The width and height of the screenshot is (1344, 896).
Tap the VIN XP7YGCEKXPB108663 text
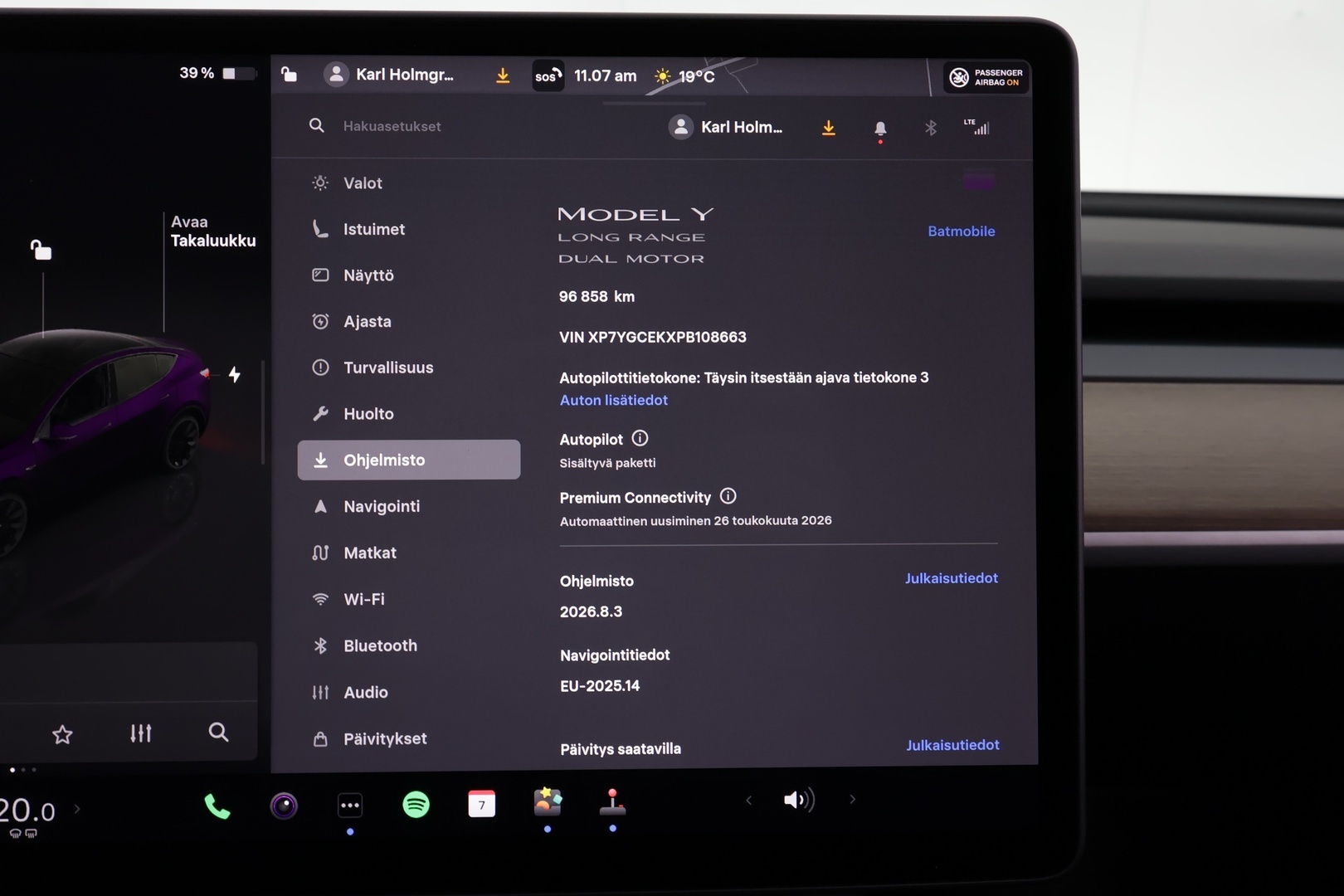653,337
